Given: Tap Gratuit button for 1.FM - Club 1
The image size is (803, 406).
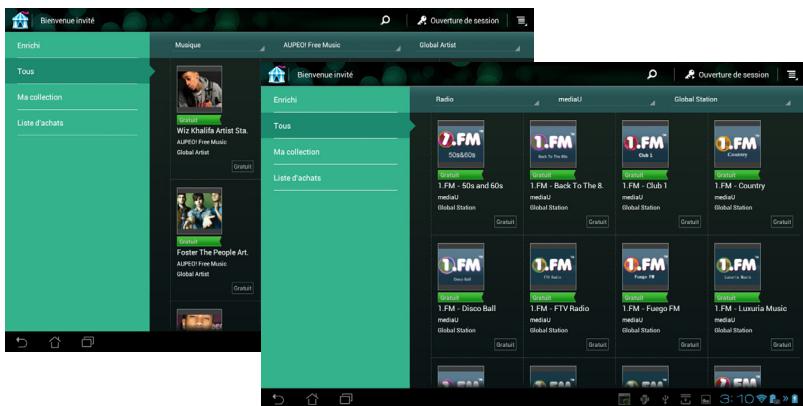Looking at the screenshot, I should pos(689,222).
